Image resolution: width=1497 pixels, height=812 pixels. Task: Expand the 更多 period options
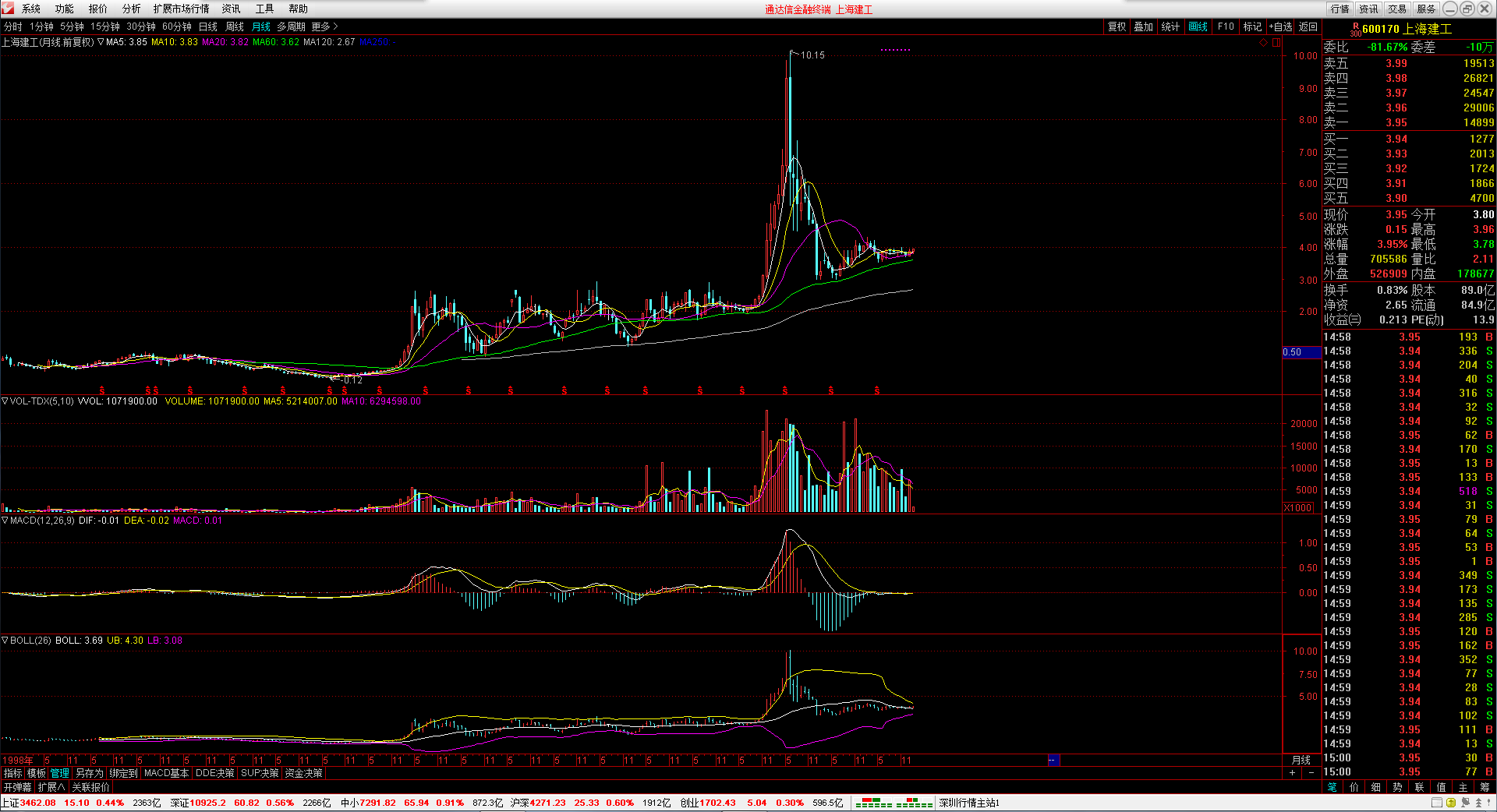pos(324,26)
